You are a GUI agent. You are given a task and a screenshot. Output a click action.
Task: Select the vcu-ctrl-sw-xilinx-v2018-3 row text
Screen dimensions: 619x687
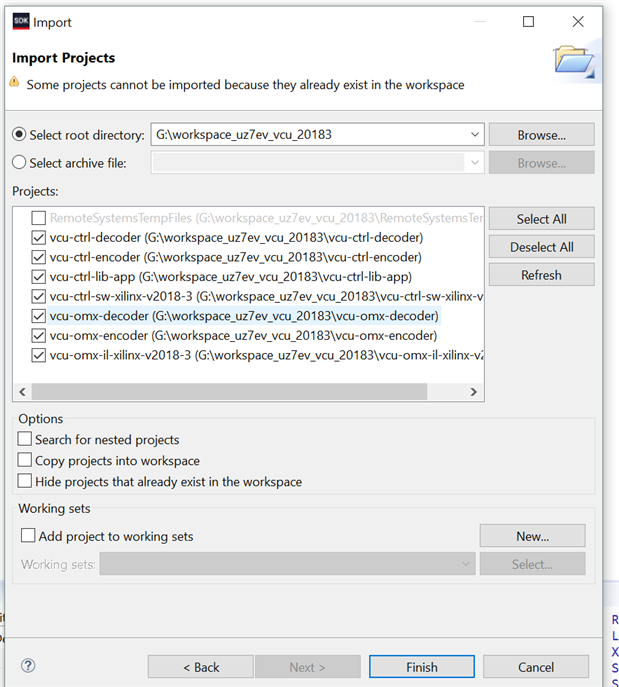coord(266,297)
